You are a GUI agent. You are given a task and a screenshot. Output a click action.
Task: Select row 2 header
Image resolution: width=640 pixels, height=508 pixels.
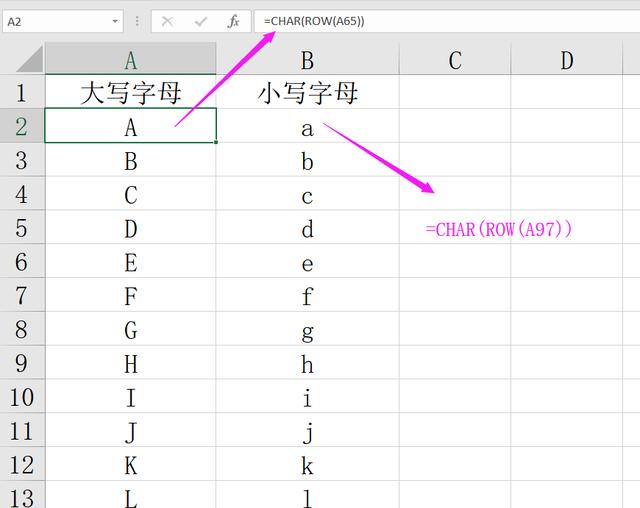22,126
